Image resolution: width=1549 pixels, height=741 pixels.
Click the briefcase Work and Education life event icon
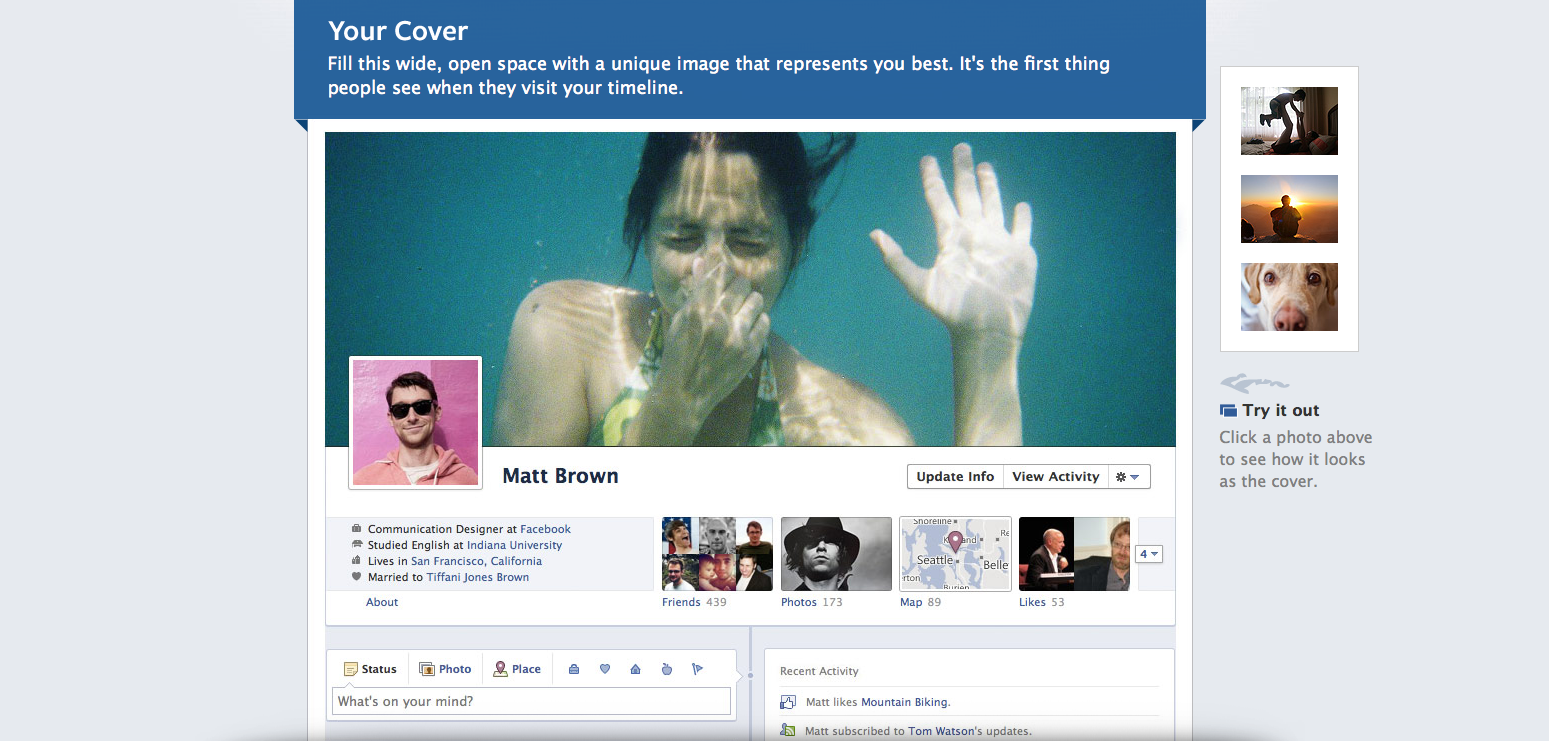coord(574,669)
